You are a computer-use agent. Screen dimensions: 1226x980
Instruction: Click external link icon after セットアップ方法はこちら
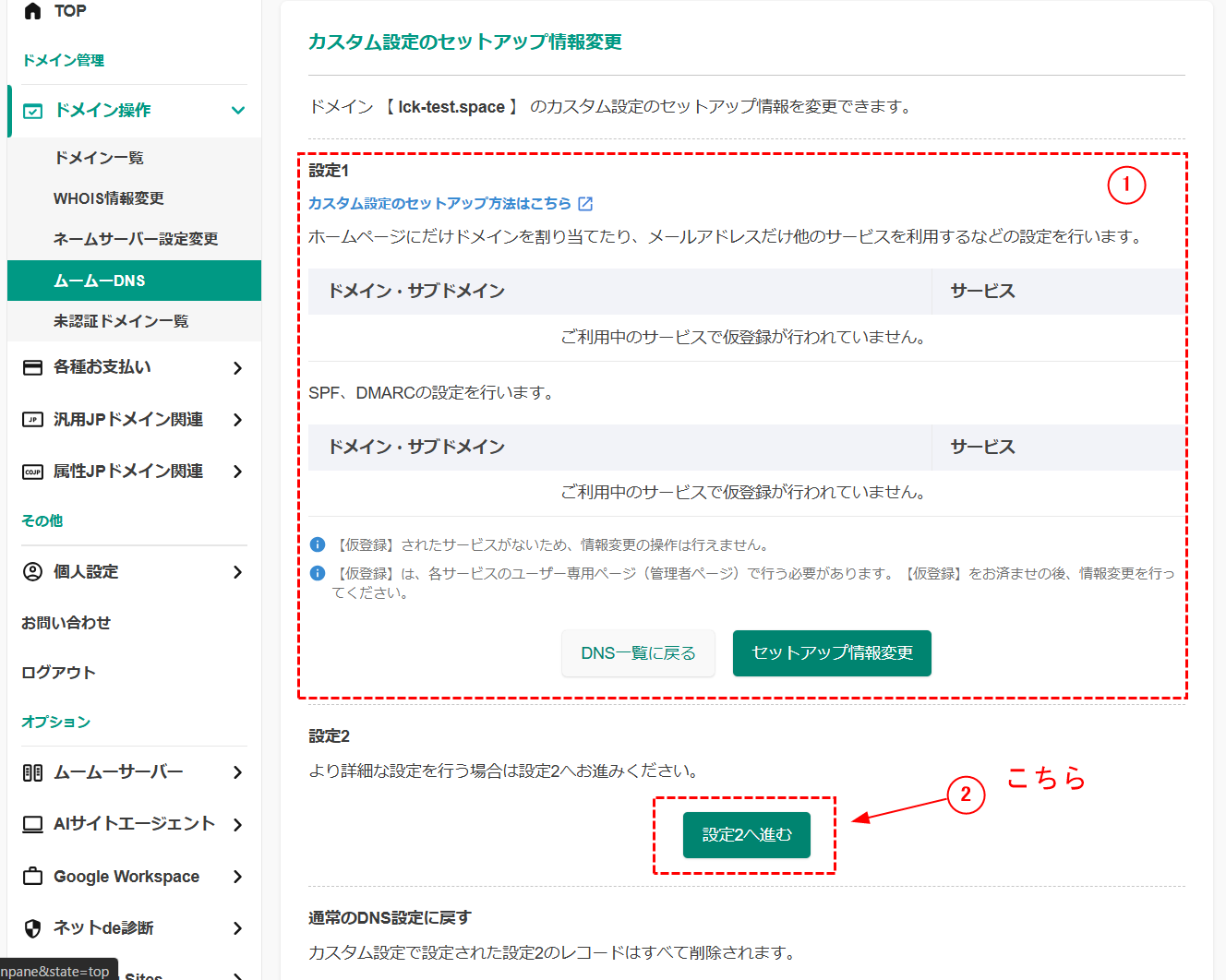click(585, 203)
